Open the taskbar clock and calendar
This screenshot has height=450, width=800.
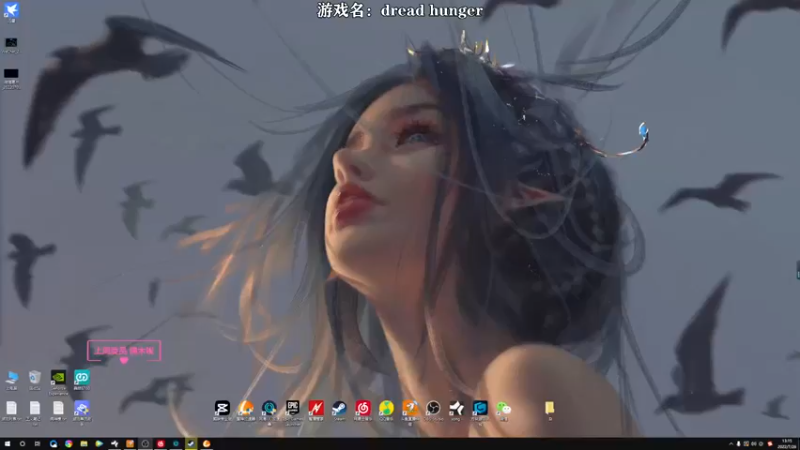point(787,444)
